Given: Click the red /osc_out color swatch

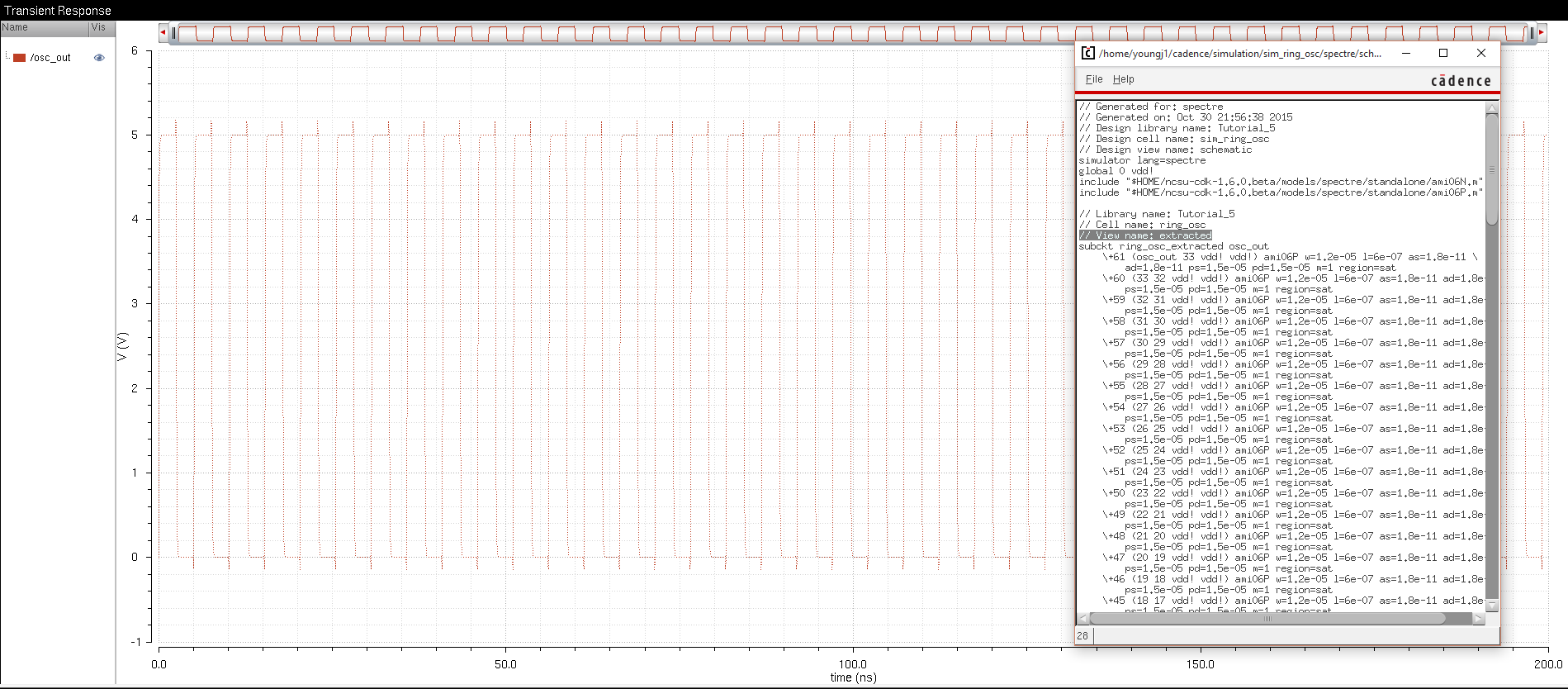Looking at the screenshot, I should 20,58.
